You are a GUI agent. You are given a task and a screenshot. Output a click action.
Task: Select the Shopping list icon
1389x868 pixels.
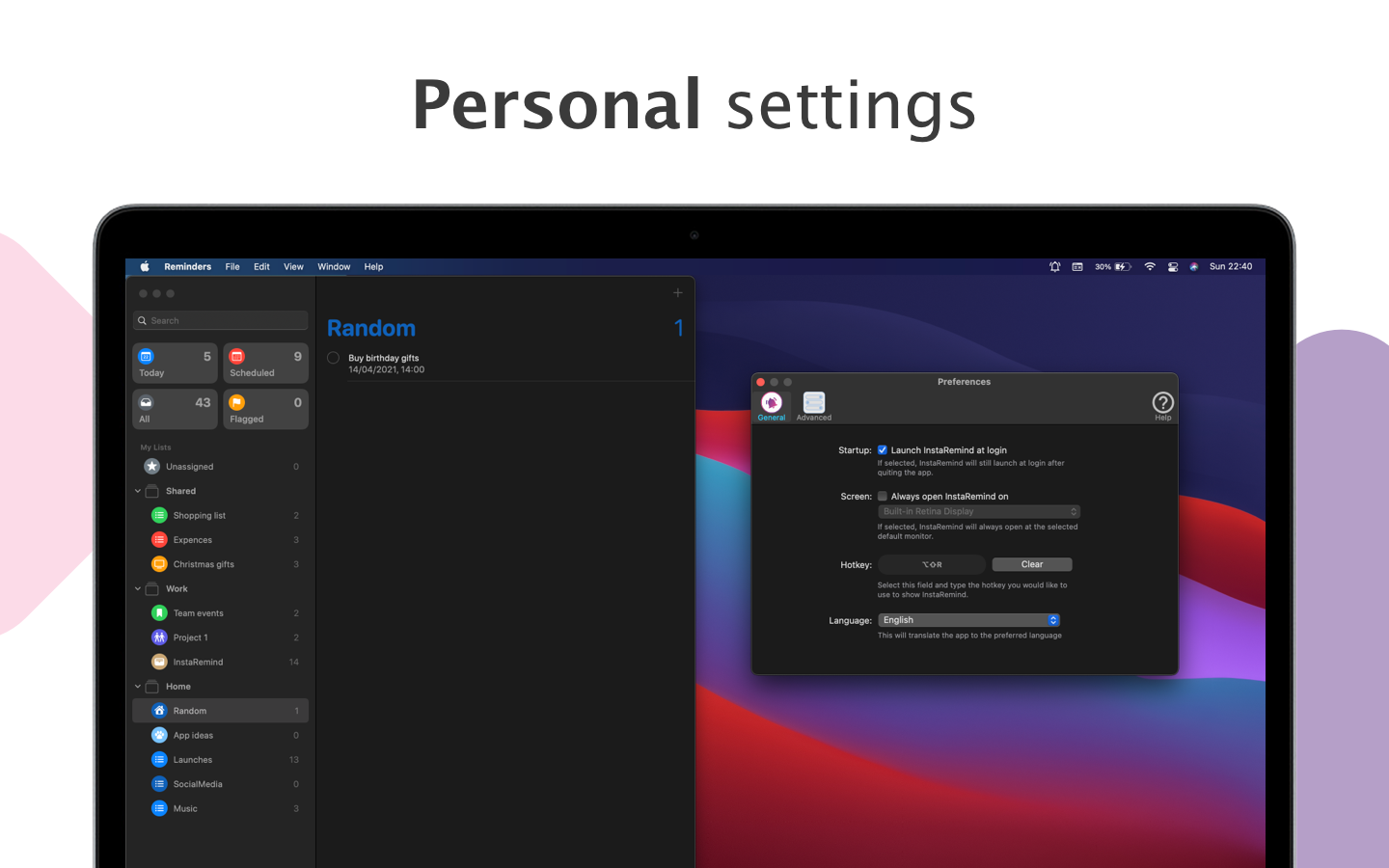(159, 515)
